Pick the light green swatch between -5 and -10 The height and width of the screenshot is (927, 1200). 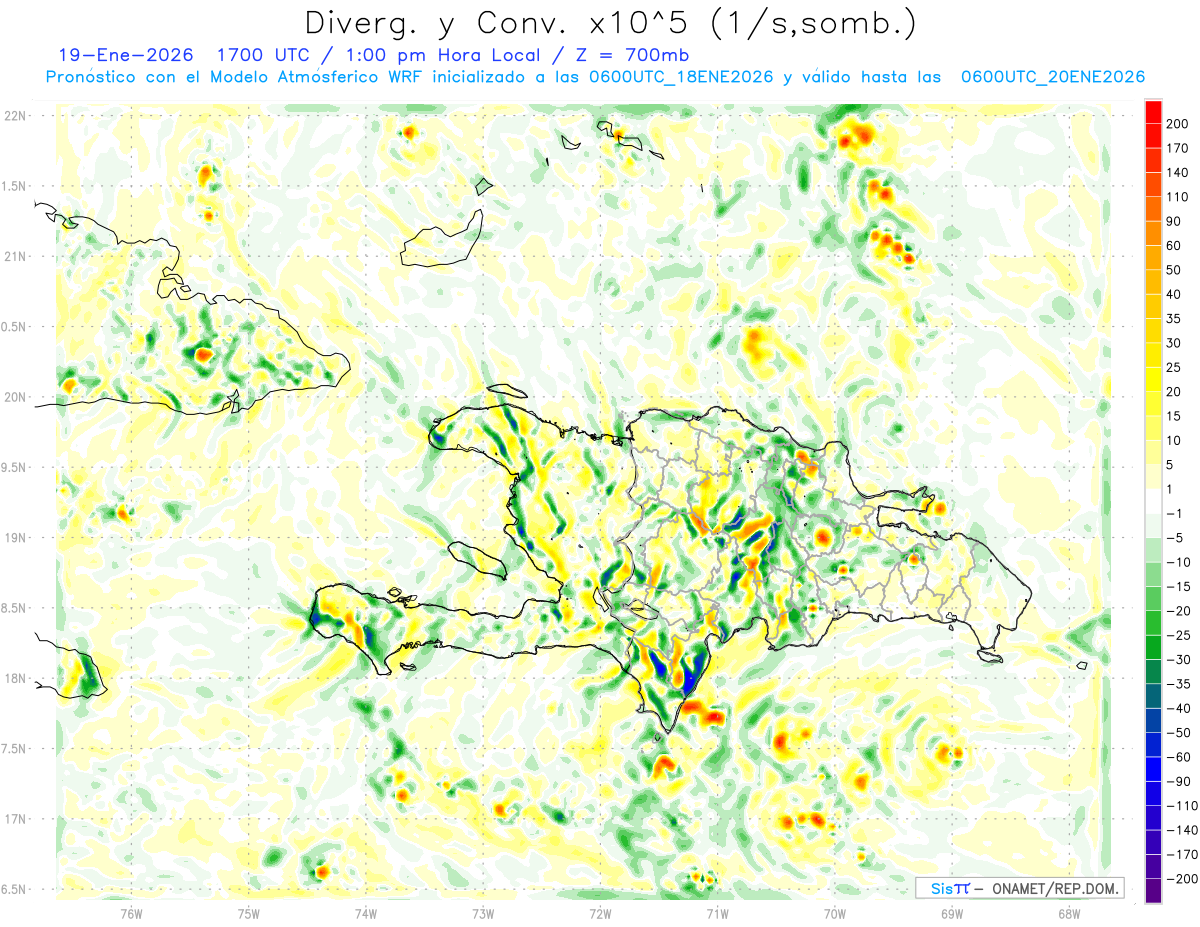pos(1153,550)
